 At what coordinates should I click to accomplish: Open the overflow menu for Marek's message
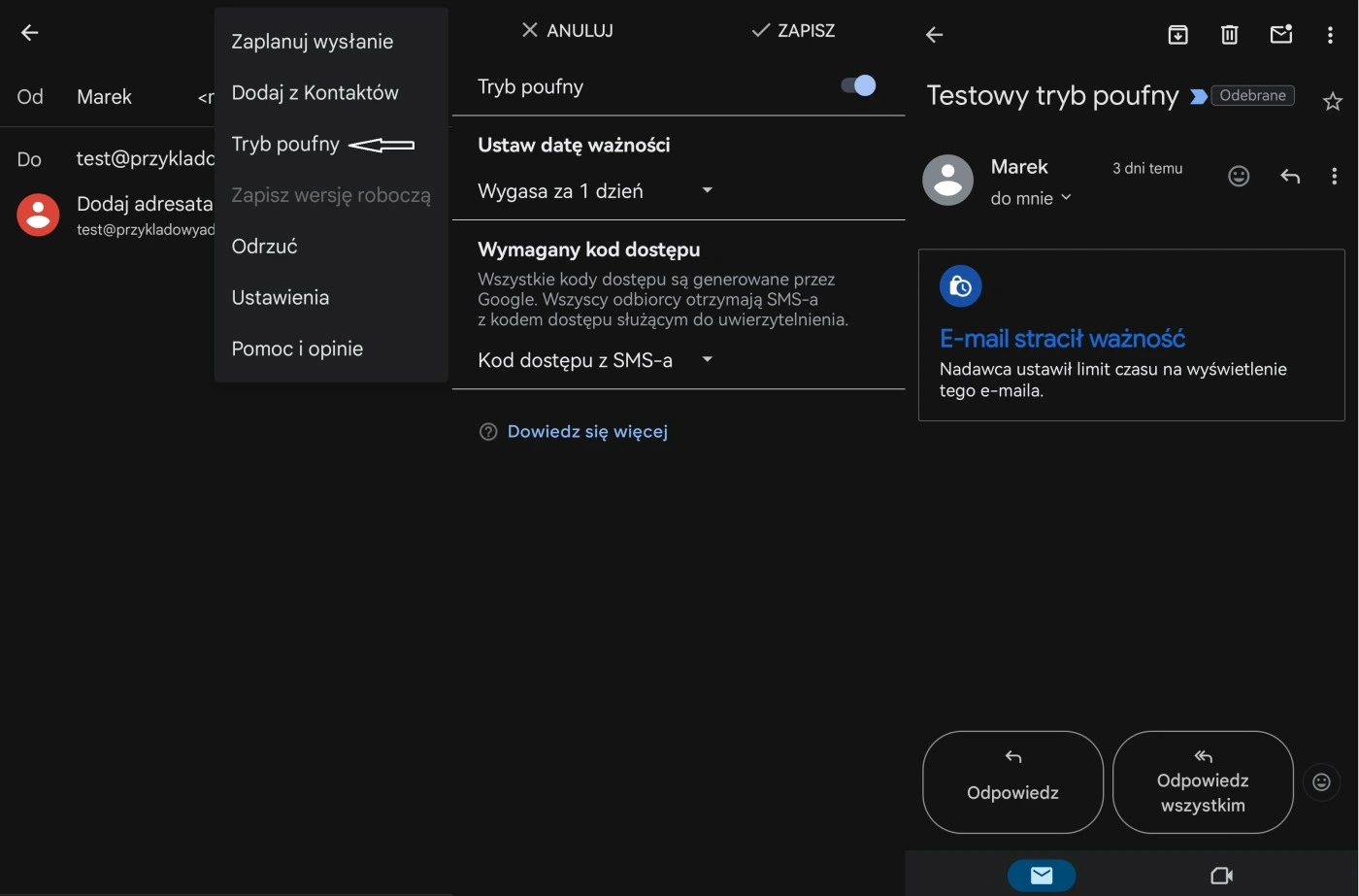(x=1335, y=176)
